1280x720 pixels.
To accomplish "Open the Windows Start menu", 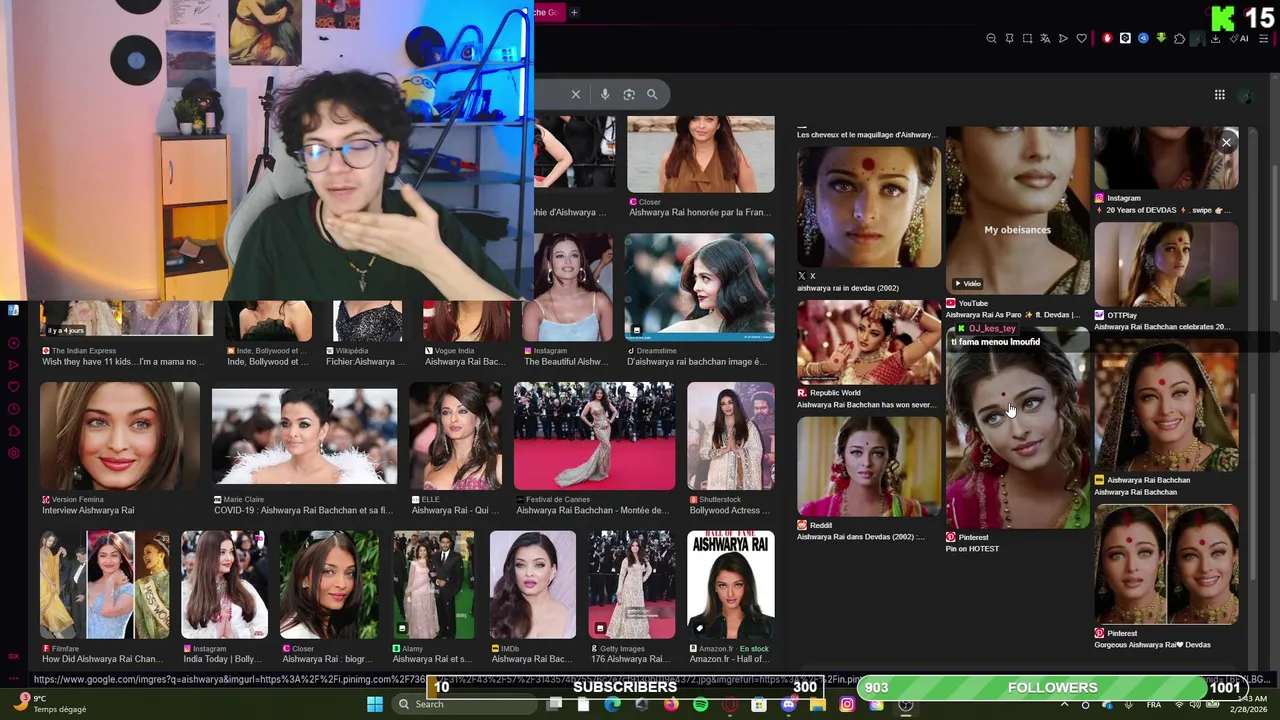I will point(375,704).
